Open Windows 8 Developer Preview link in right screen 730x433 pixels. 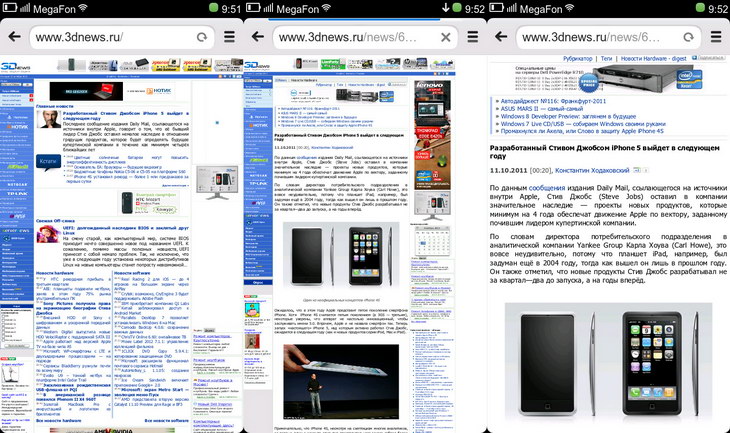pyautogui.click(x=568, y=116)
